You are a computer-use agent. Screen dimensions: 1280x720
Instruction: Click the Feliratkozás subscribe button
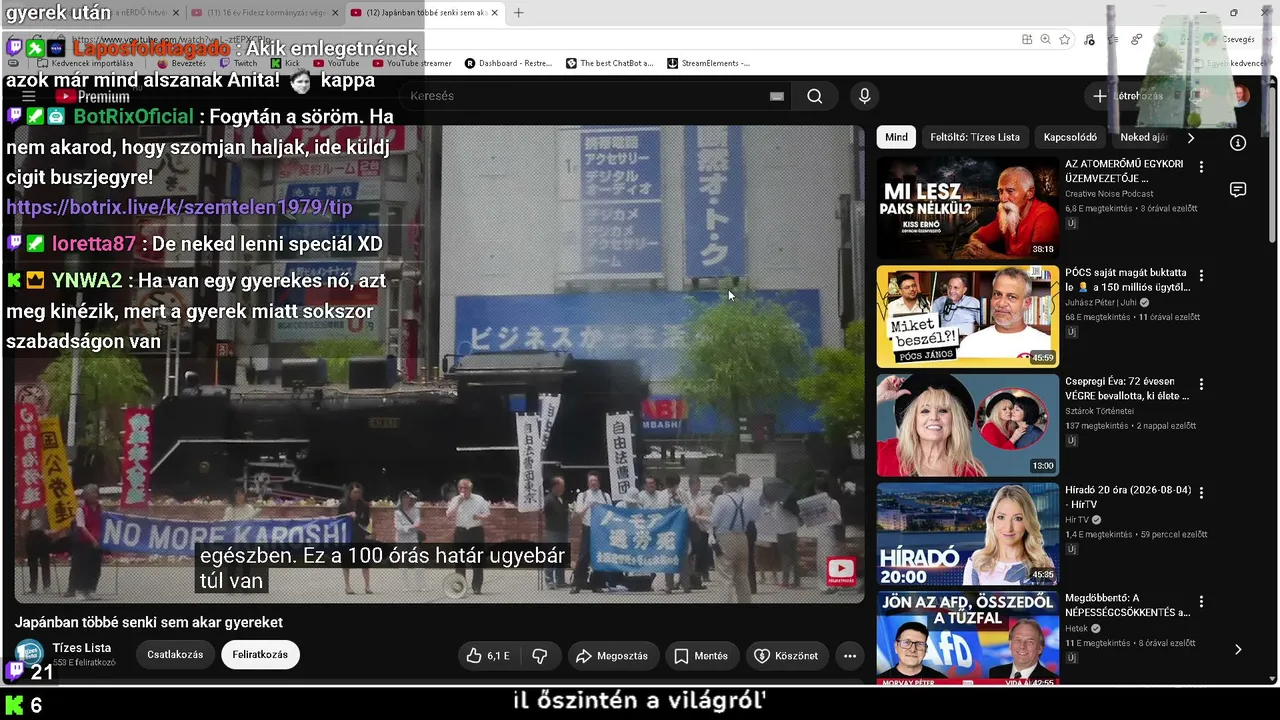click(x=260, y=655)
